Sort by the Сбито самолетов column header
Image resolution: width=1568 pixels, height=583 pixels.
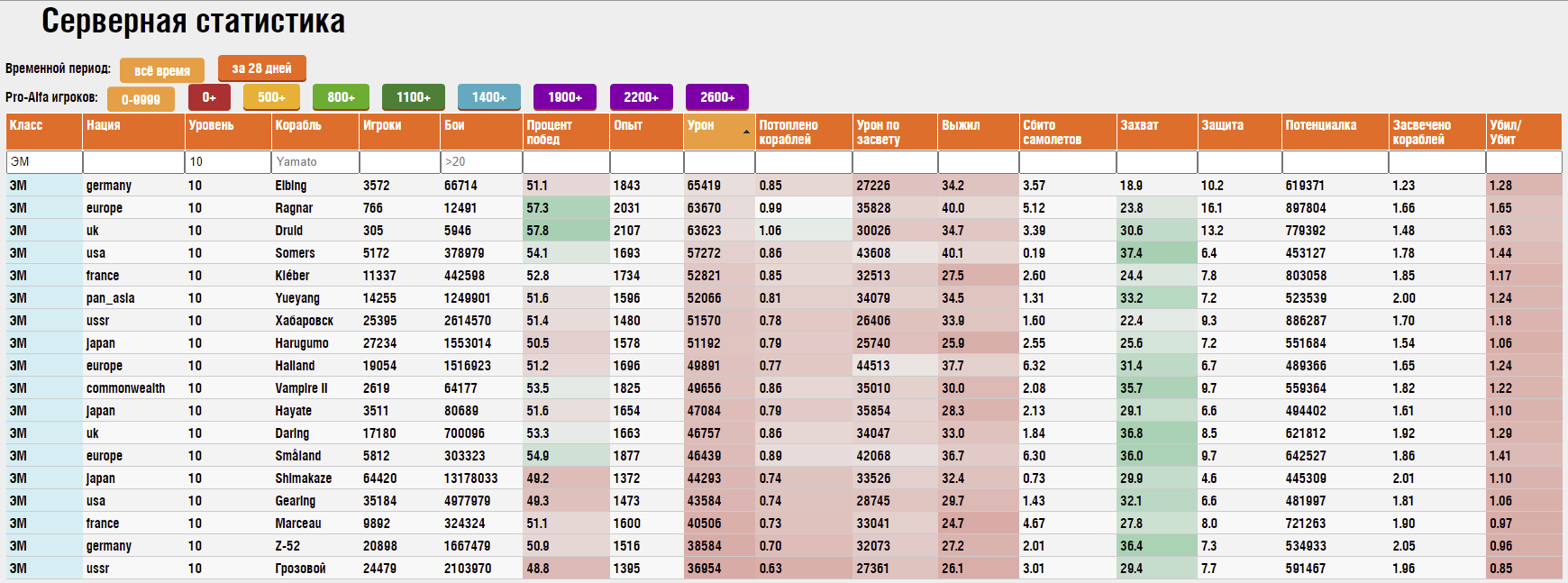tap(1068, 132)
